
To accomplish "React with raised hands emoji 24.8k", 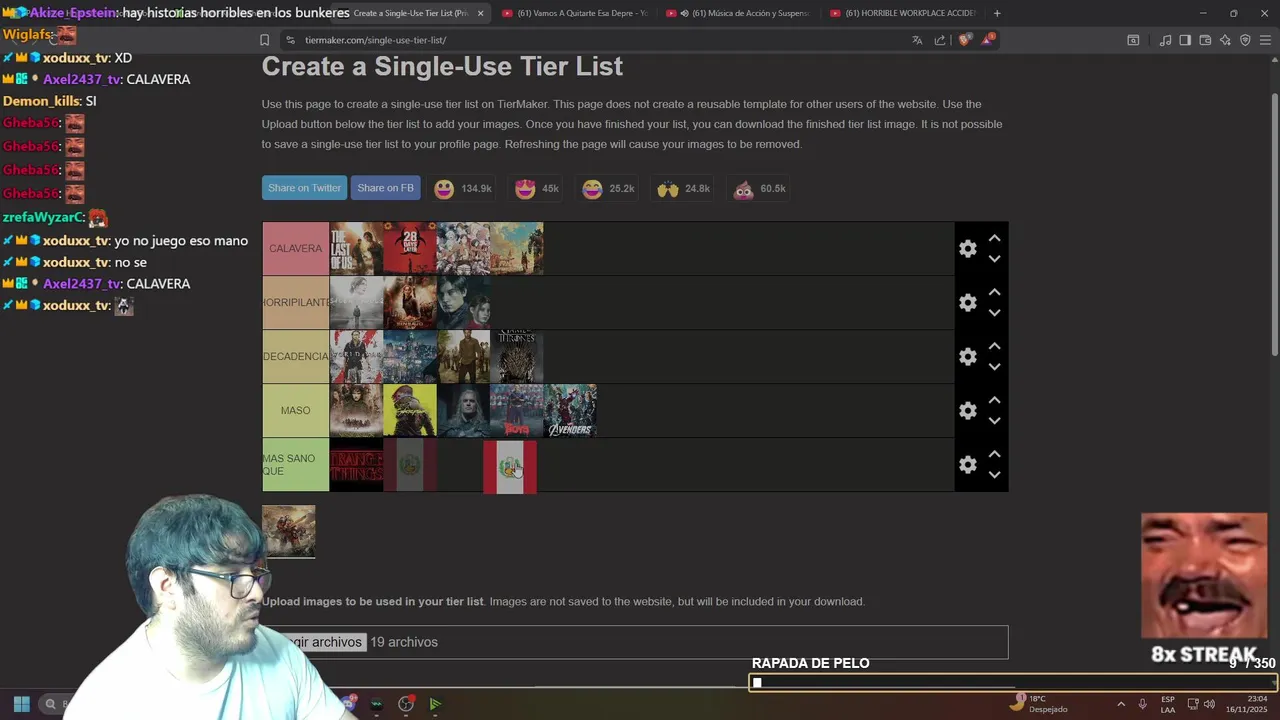I will [683, 189].
